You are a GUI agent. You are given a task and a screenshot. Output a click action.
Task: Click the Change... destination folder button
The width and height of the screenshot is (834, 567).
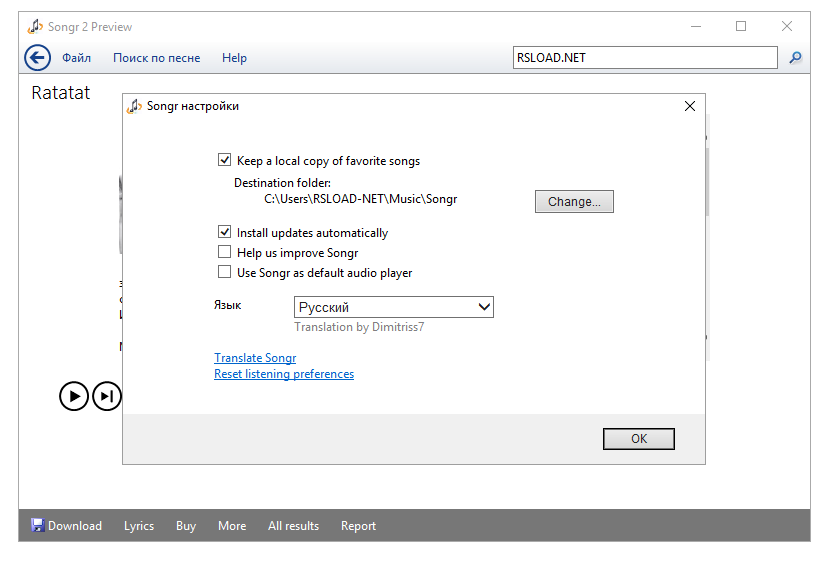tap(574, 202)
